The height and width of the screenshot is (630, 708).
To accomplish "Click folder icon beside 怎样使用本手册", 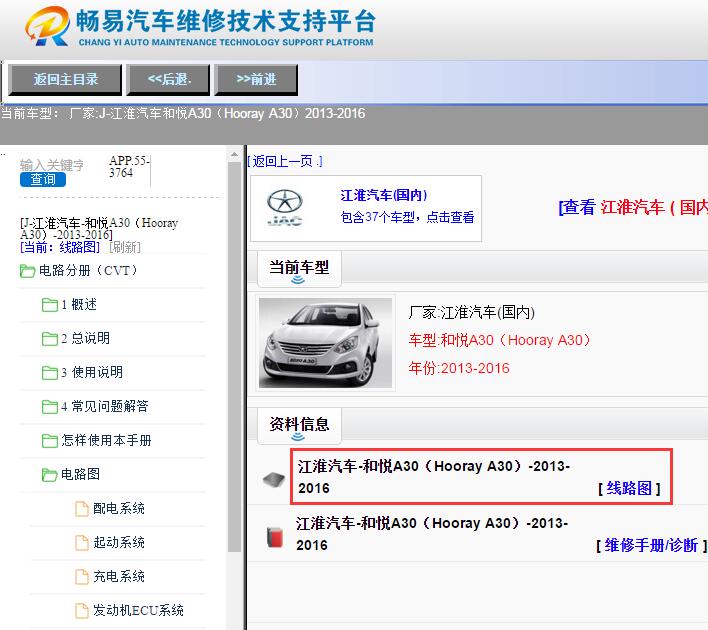I will coord(50,440).
